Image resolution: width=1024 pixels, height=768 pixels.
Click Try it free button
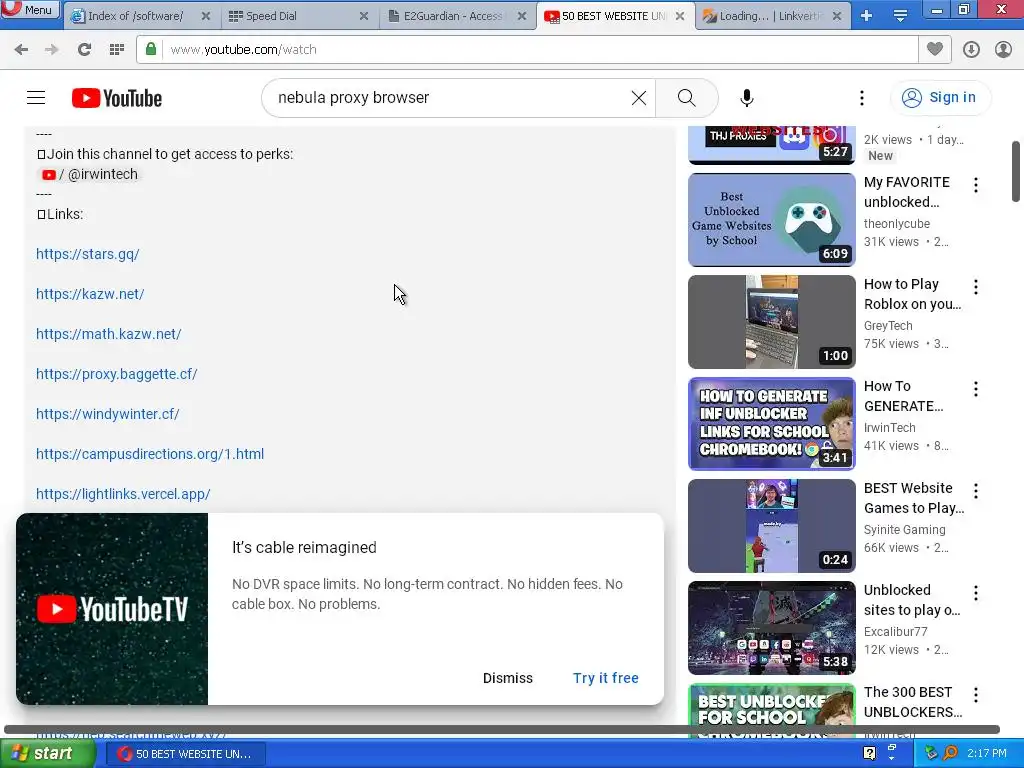605,678
